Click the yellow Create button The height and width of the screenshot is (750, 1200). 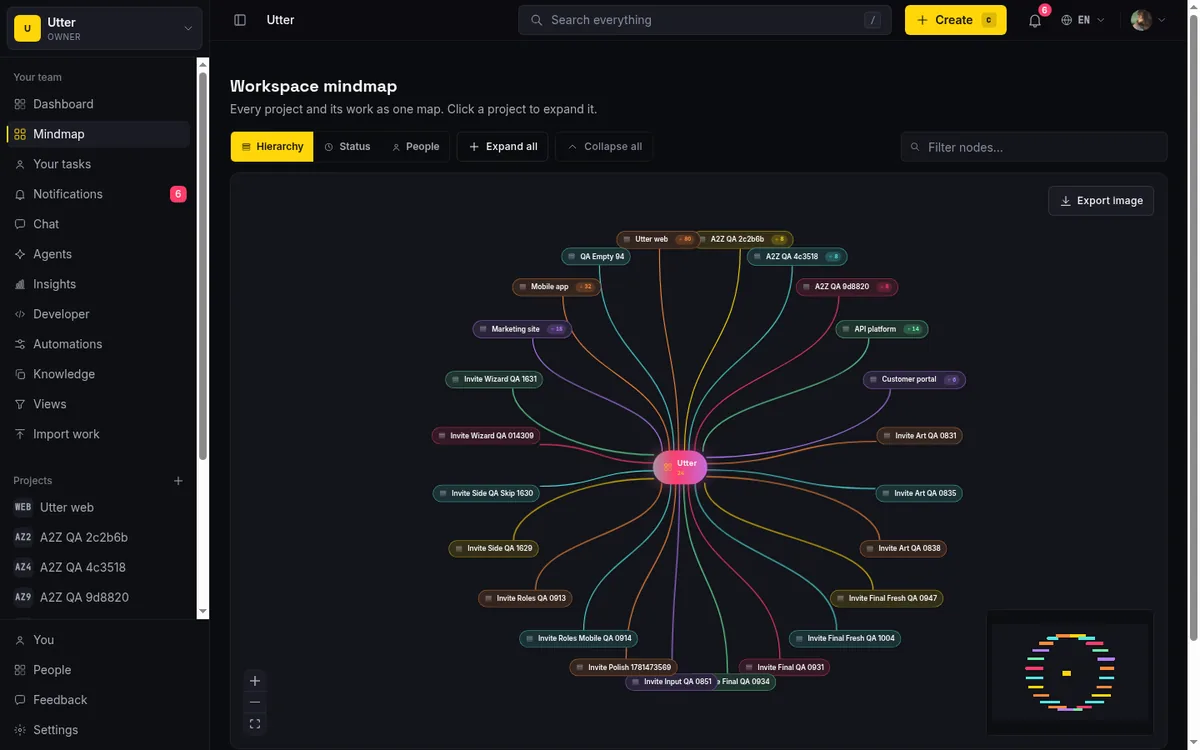[956, 20]
